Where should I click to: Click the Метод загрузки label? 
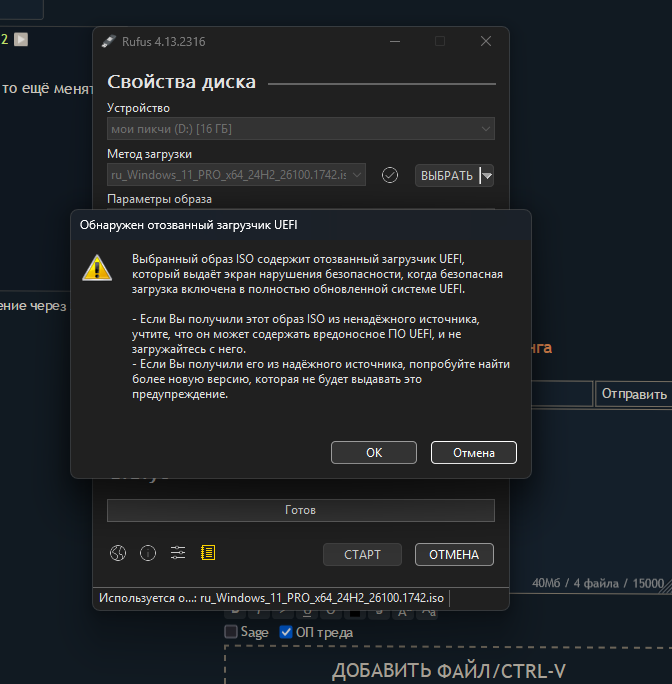tap(149, 154)
